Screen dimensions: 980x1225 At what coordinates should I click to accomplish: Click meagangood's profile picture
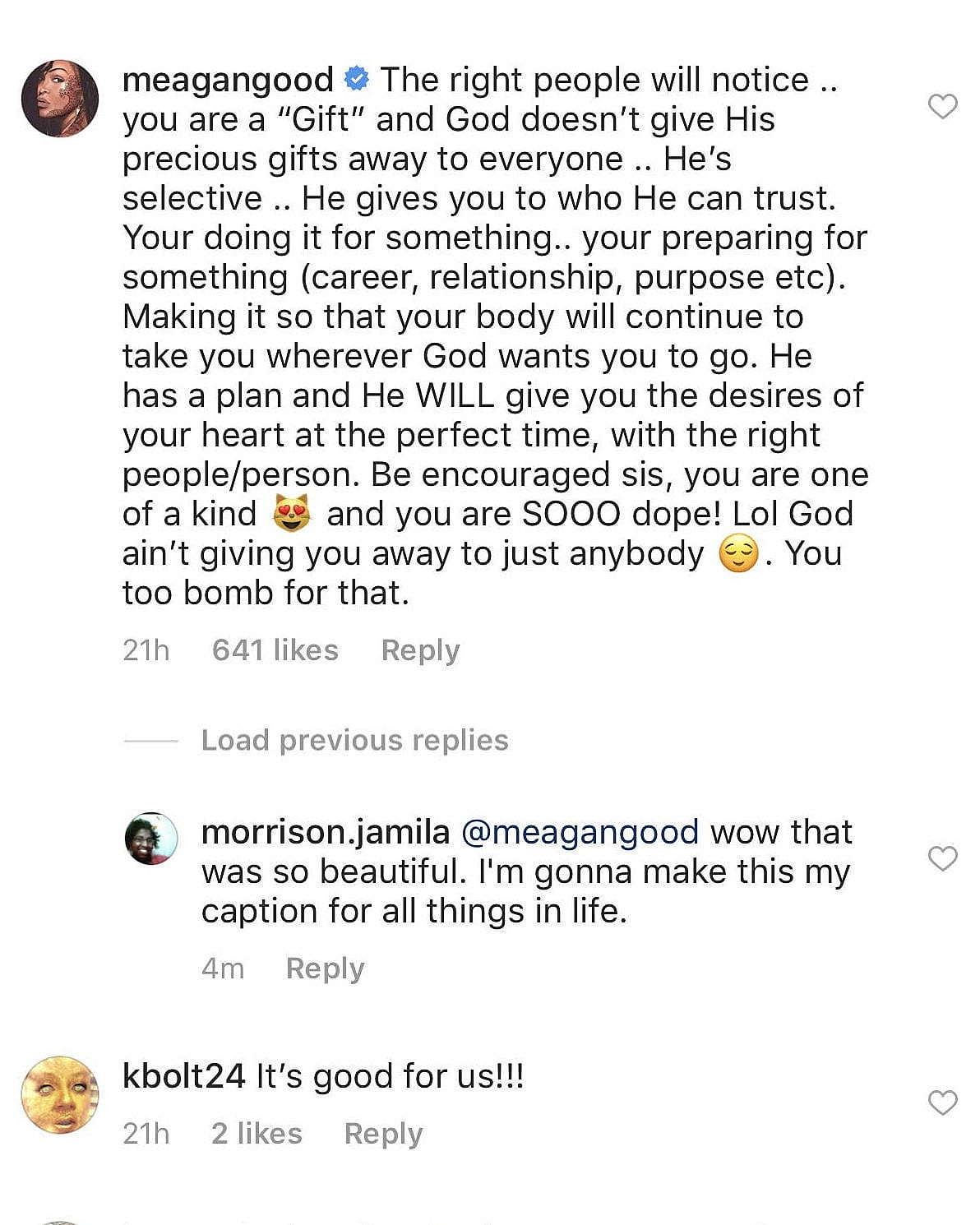point(61,99)
